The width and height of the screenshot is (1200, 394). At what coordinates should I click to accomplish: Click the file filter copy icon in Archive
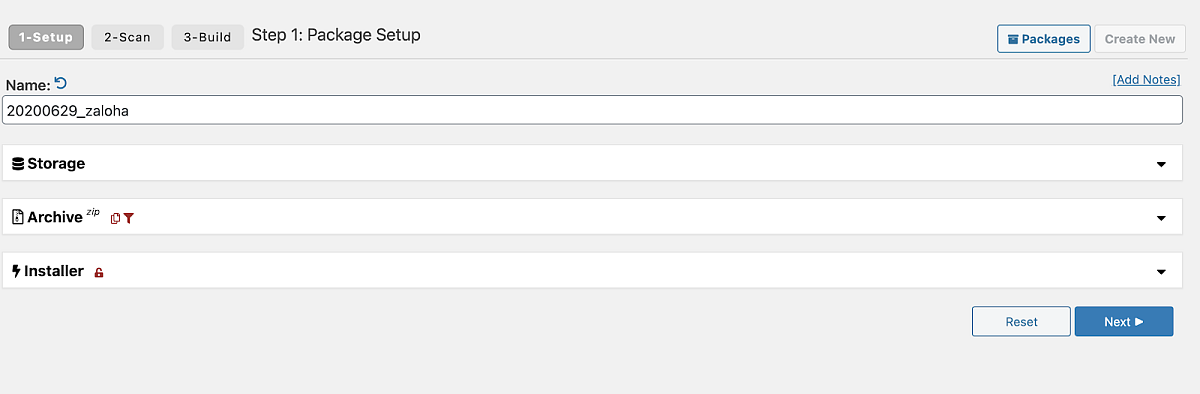[x=115, y=218]
